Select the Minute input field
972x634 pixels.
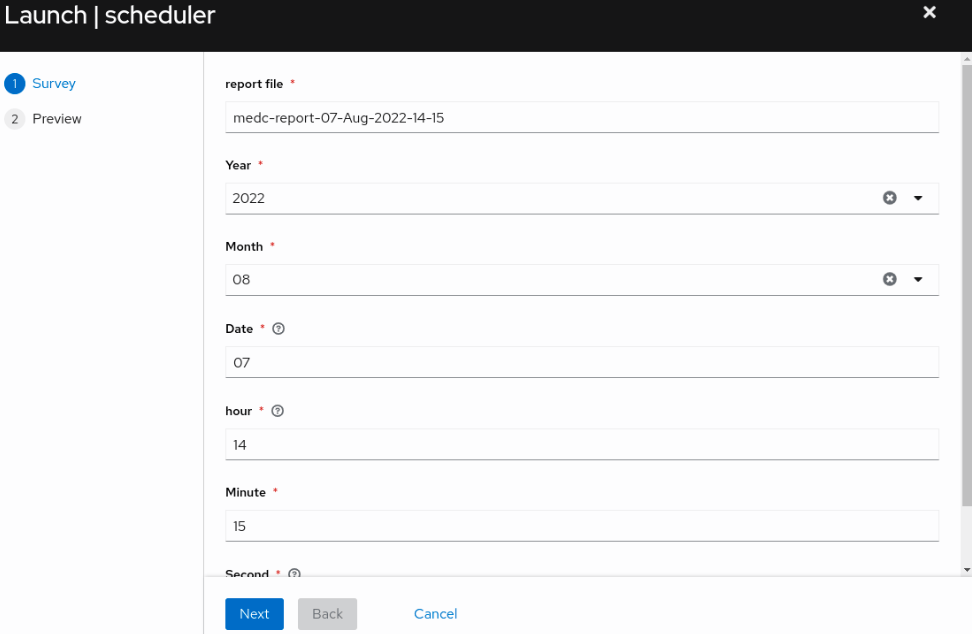[581, 526]
